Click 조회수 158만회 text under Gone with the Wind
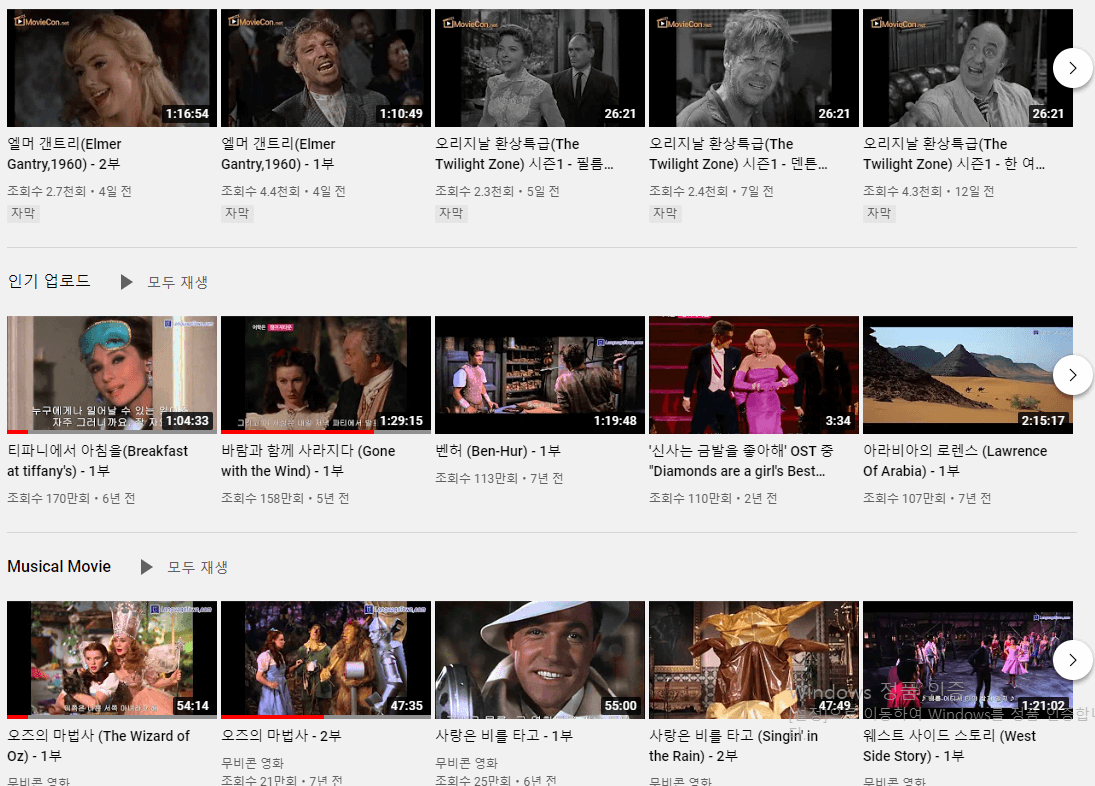The image size is (1095, 786). pos(263,498)
